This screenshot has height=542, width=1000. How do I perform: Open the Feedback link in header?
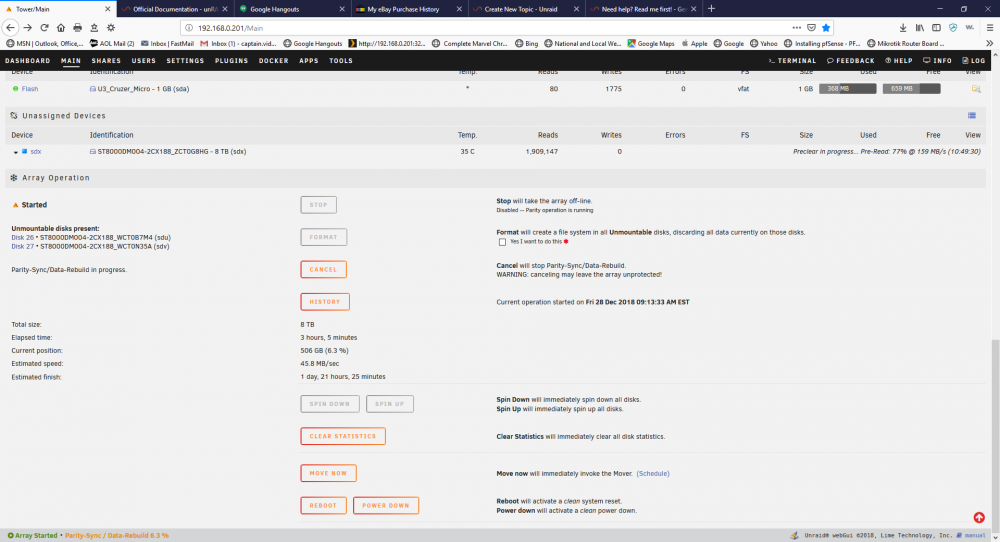click(x=851, y=61)
